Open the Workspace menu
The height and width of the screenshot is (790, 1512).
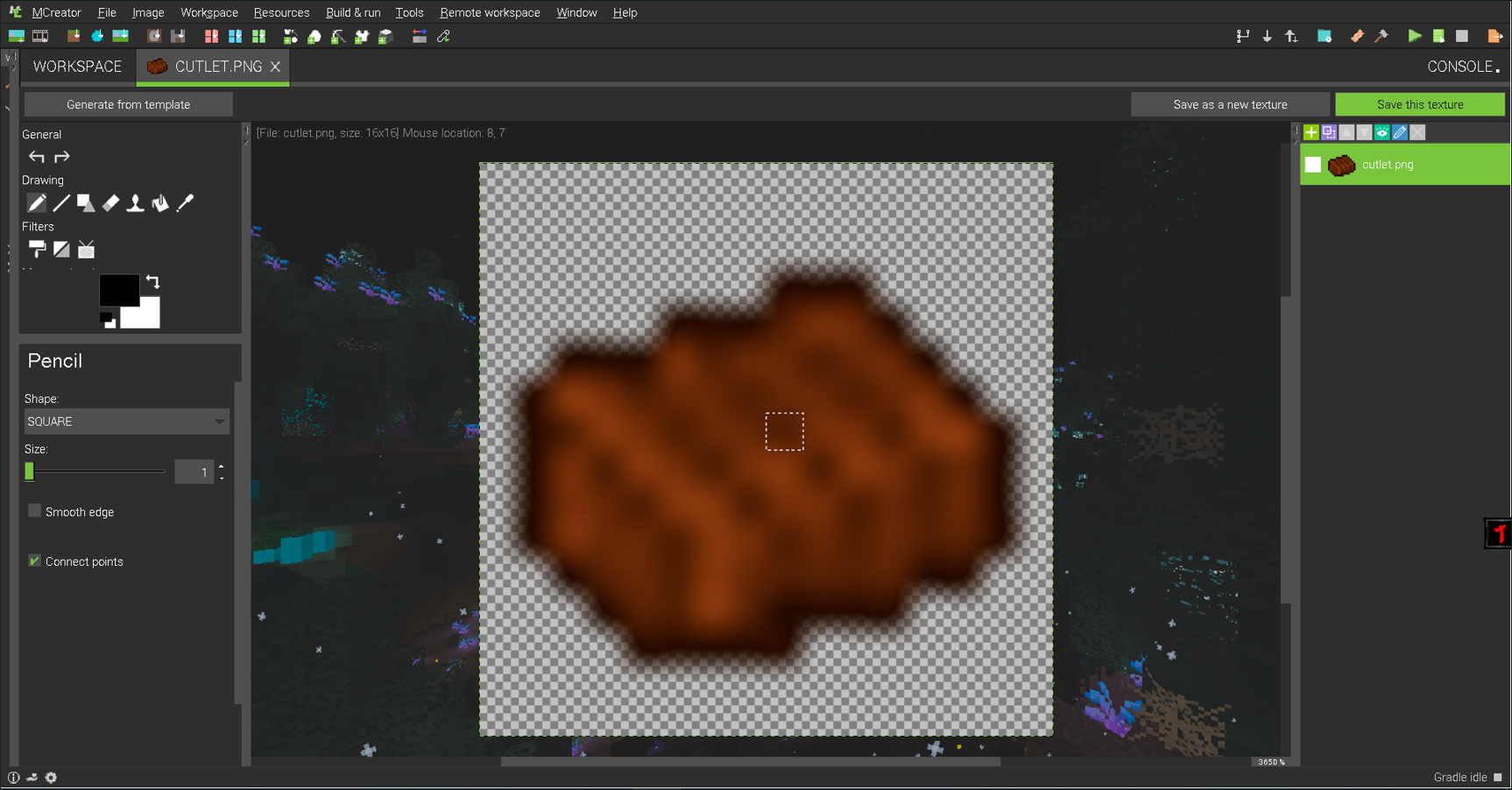coord(208,12)
